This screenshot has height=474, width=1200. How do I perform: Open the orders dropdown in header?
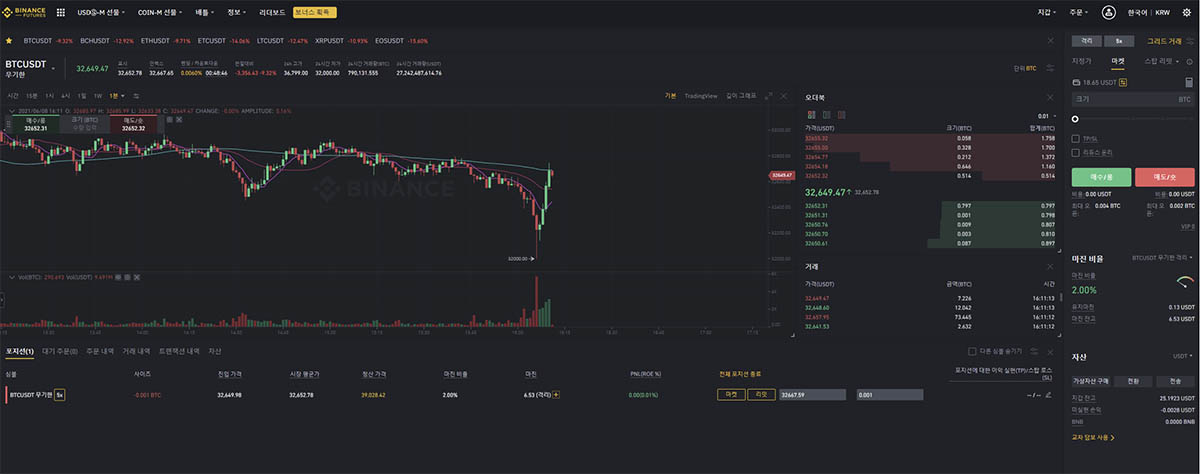1079,13
